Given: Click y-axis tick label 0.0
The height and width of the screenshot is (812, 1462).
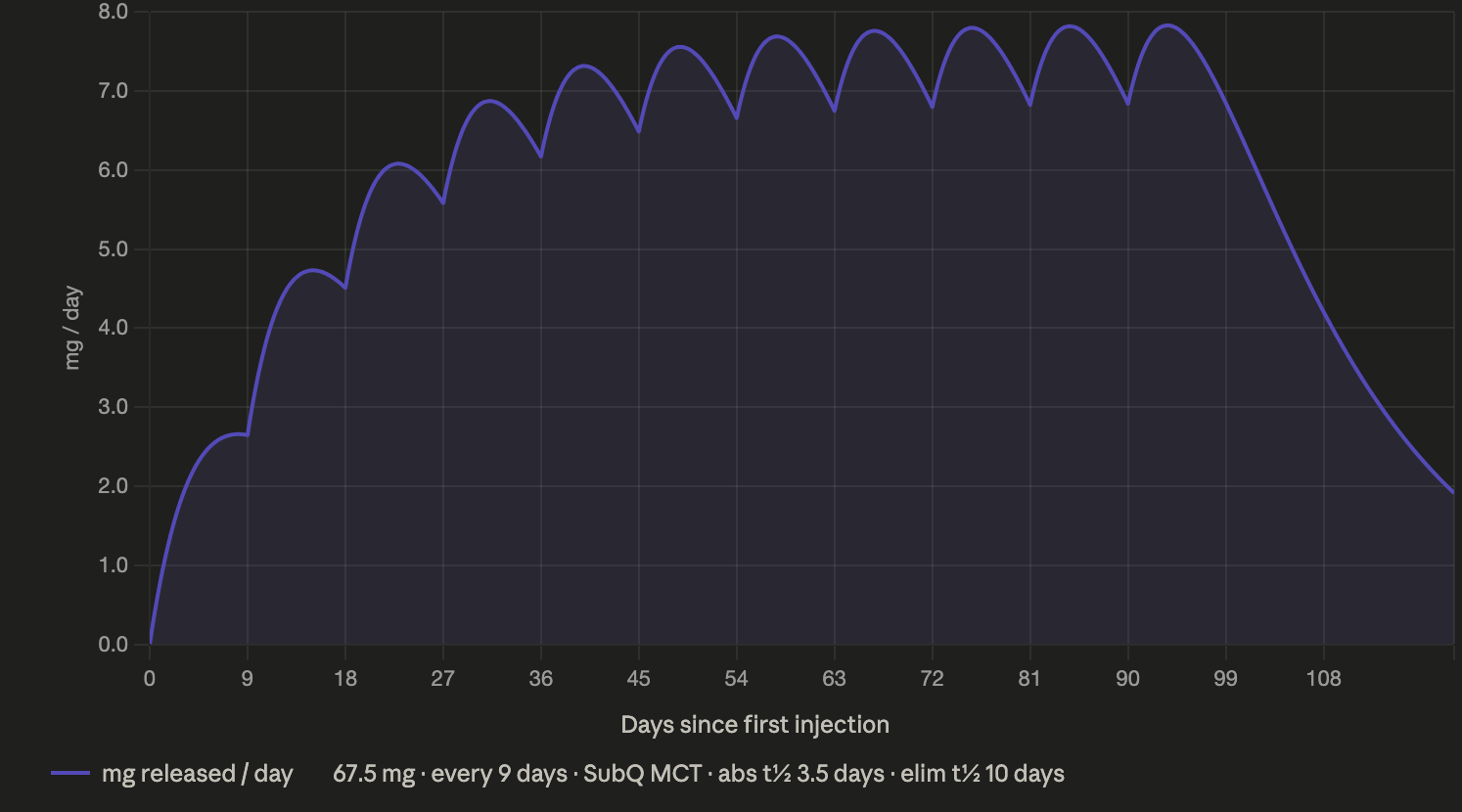Looking at the screenshot, I should [114, 645].
